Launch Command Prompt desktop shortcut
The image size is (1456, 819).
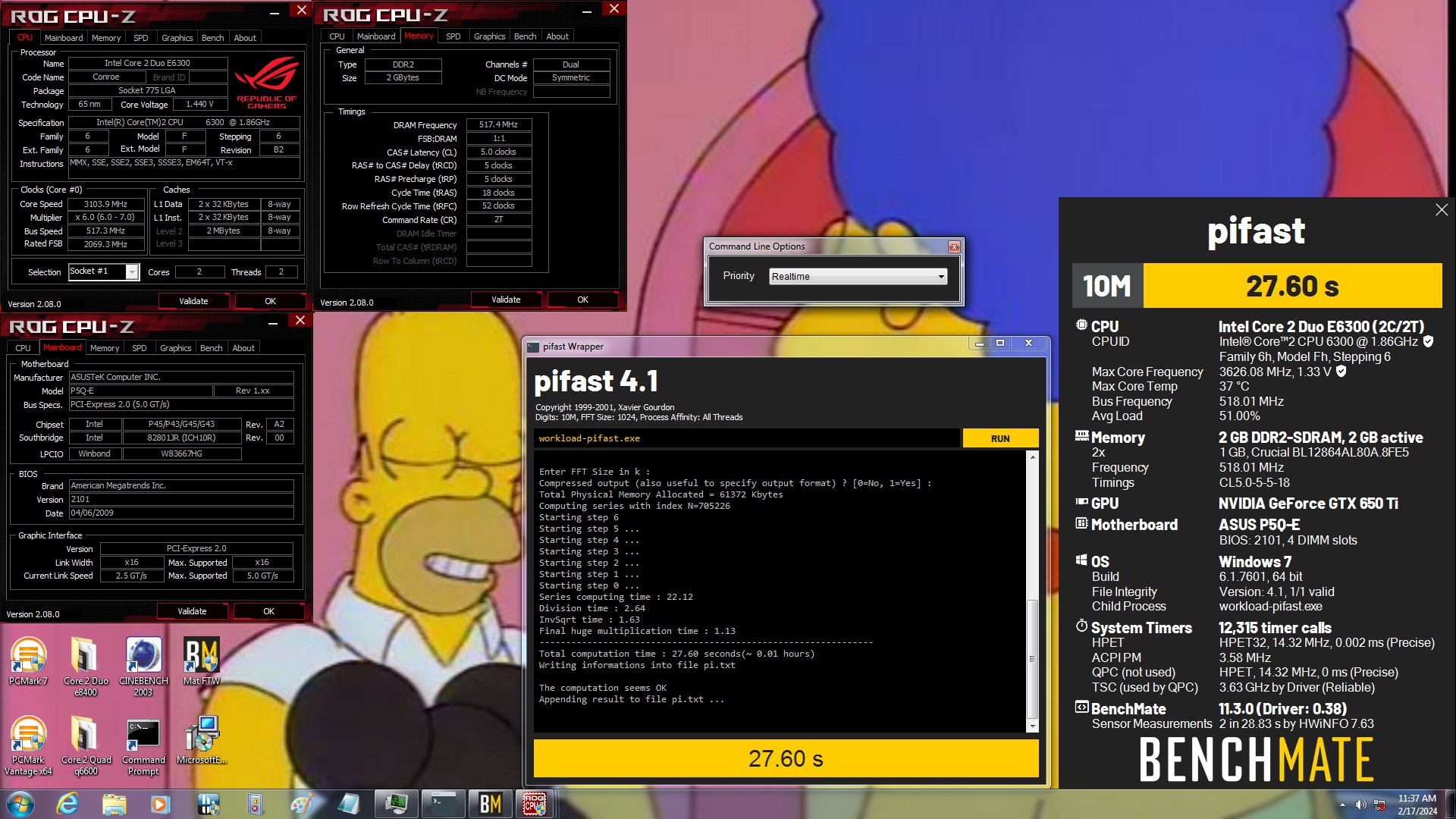[x=143, y=746]
